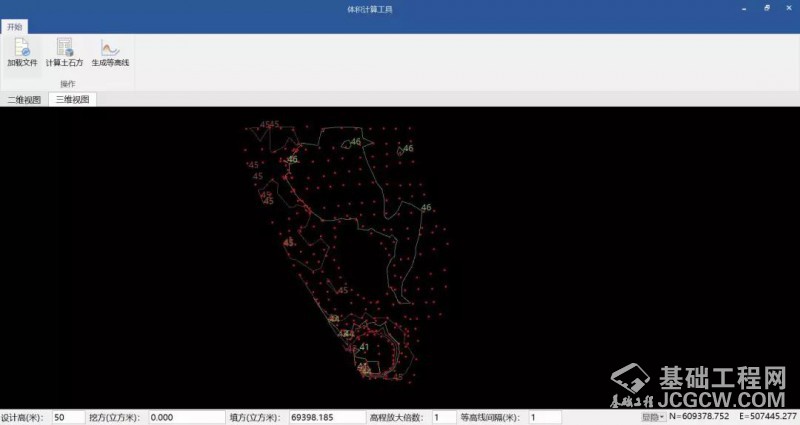
Task: Run the Calculate Earthwork (计算土石方) tool
Action: pyautogui.click(x=65, y=52)
